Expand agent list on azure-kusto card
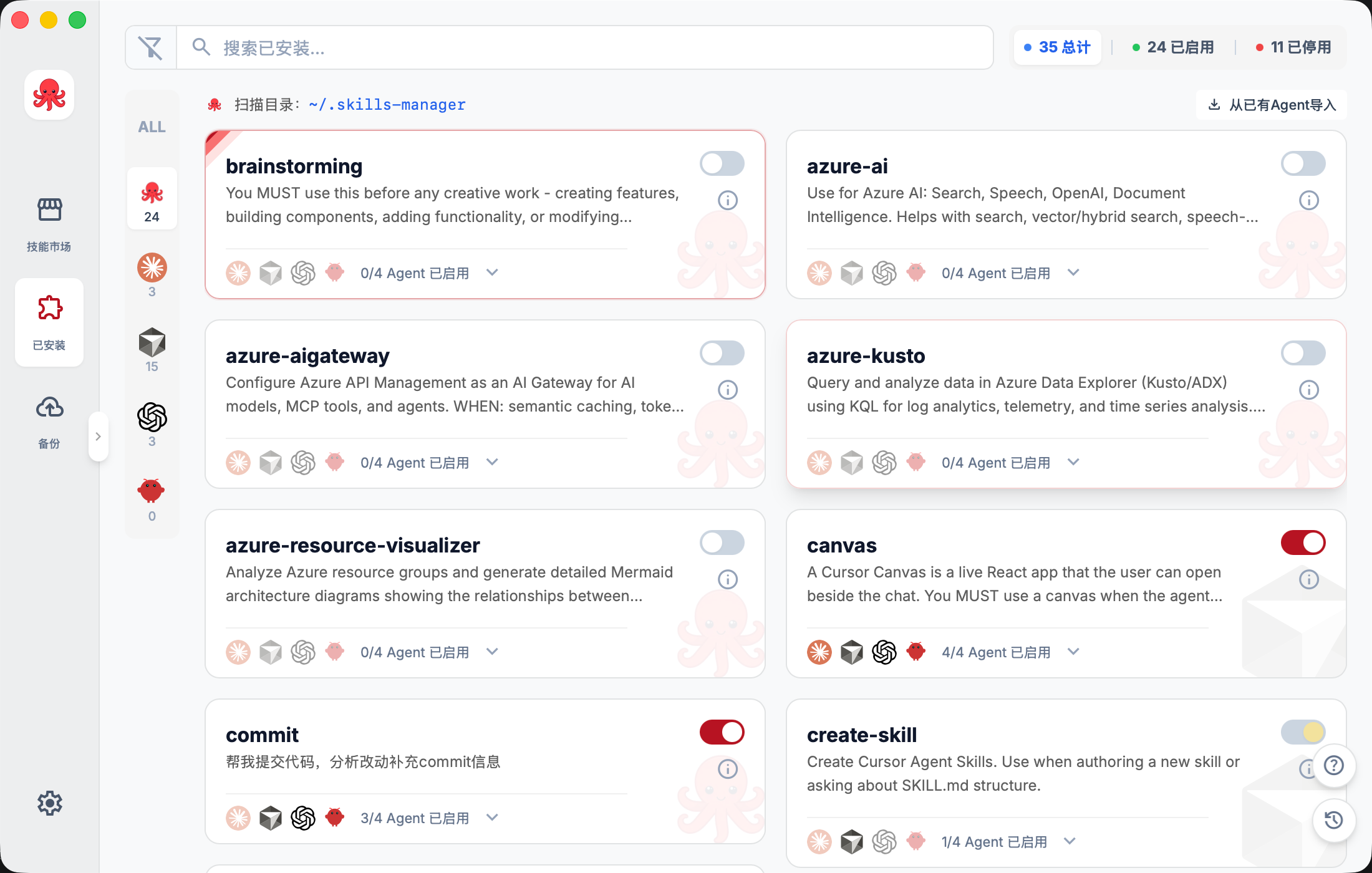1372x873 pixels. coord(1073,463)
